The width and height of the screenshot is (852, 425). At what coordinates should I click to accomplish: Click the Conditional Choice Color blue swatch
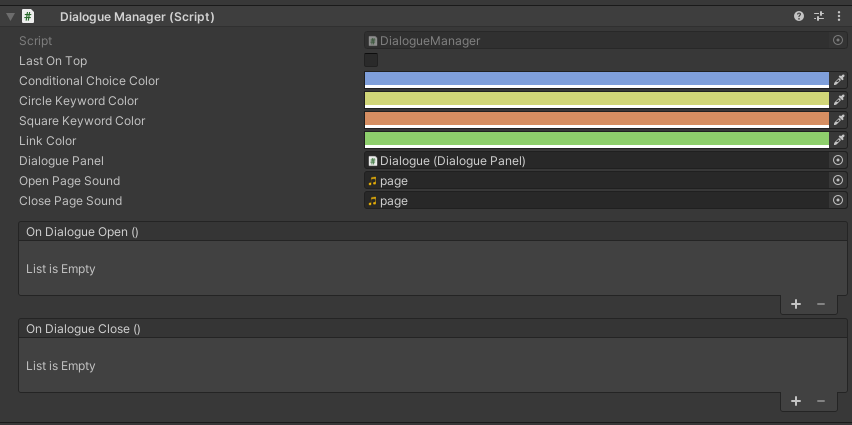596,80
